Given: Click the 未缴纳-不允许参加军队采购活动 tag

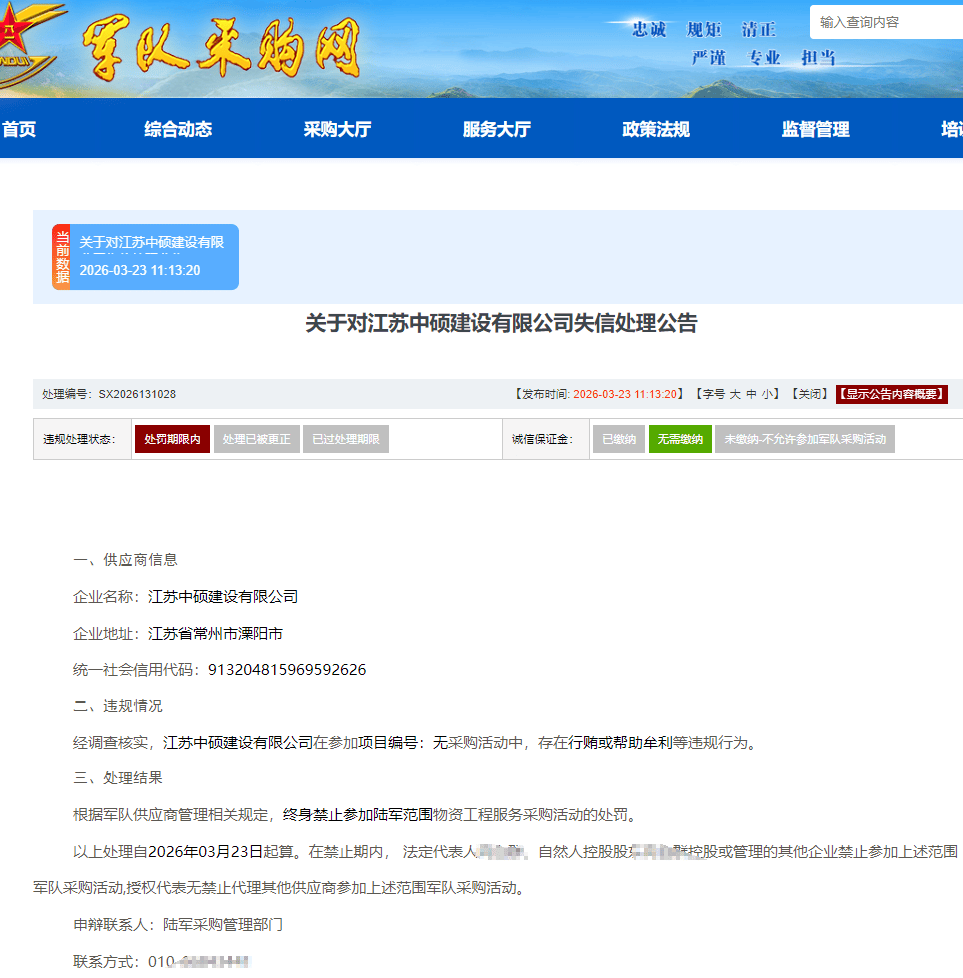Looking at the screenshot, I should 804,439.
